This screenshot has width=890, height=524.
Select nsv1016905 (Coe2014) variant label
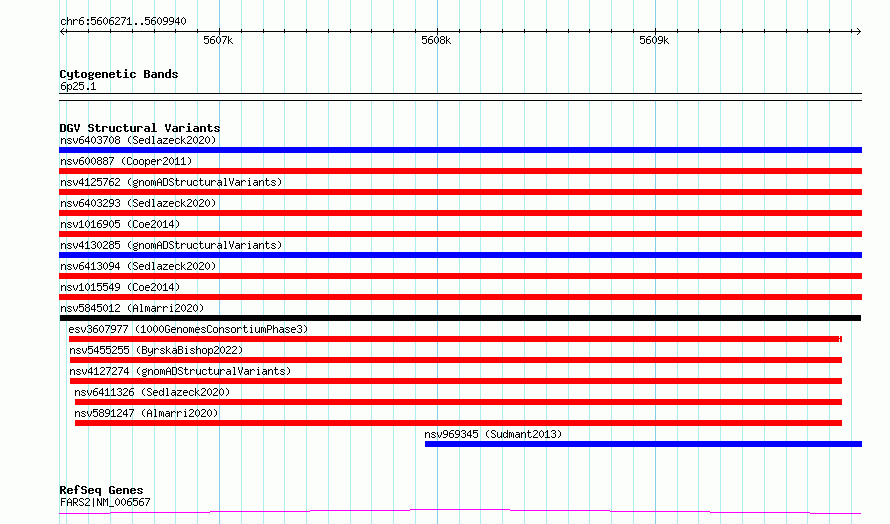coord(120,224)
